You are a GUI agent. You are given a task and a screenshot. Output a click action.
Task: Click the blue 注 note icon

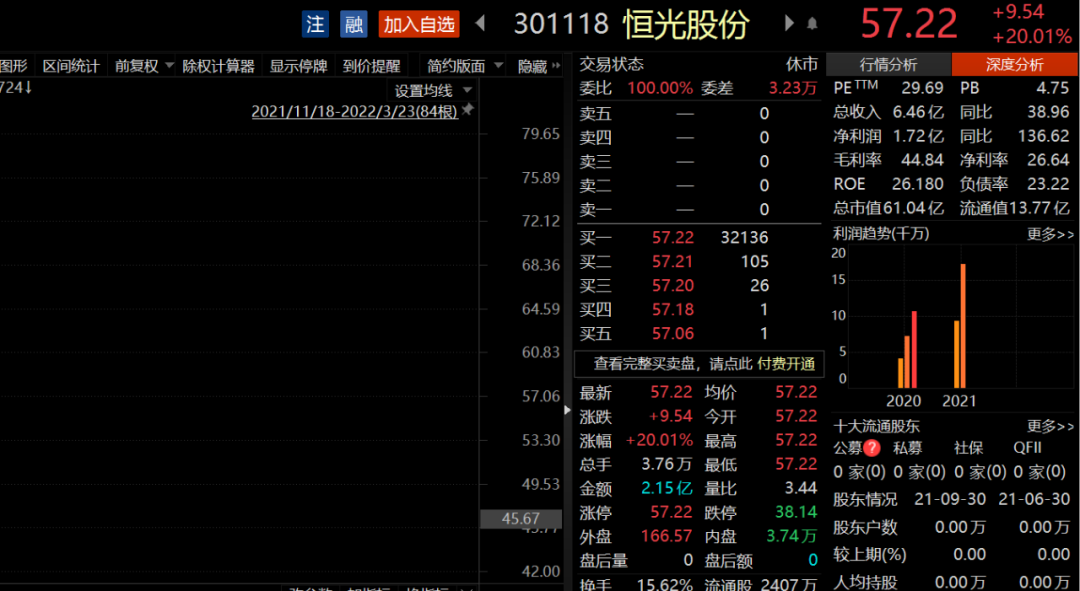point(315,25)
